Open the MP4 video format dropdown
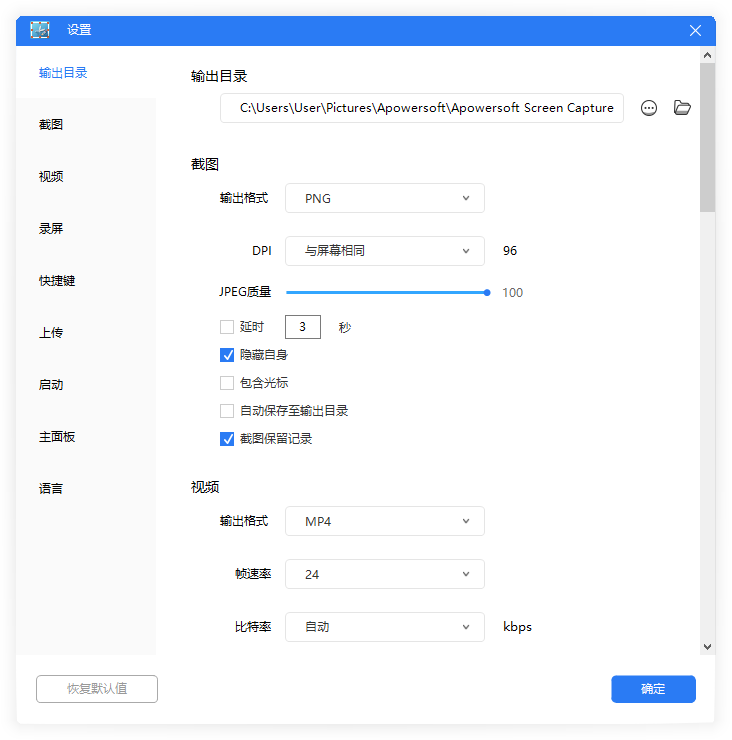This screenshot has height=740, width=732. [x=385, y=521]
